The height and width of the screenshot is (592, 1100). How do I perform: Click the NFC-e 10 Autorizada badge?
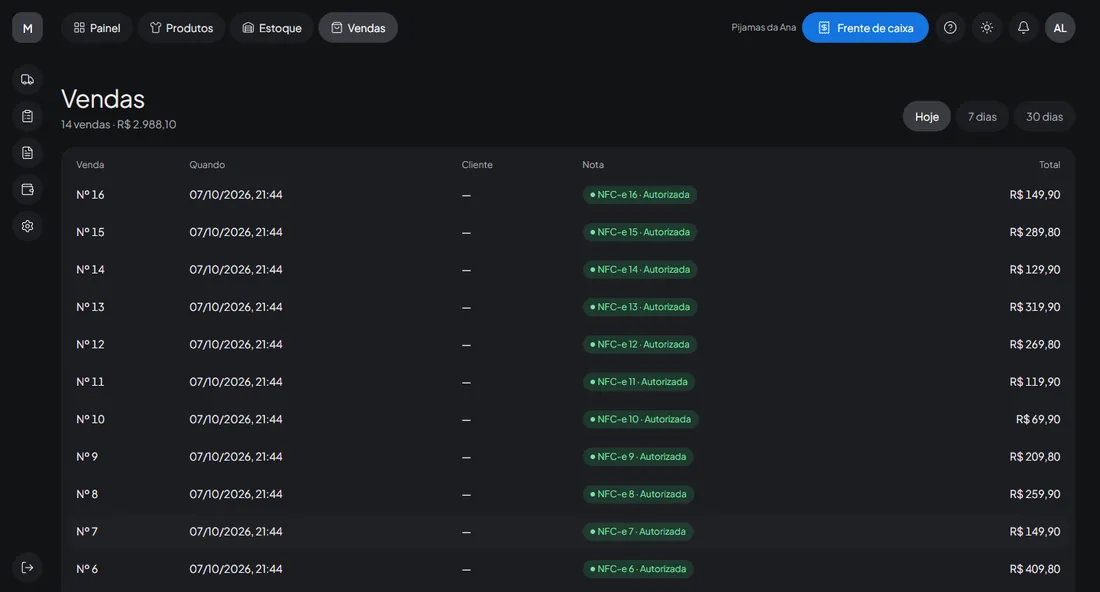coord(640,419)
